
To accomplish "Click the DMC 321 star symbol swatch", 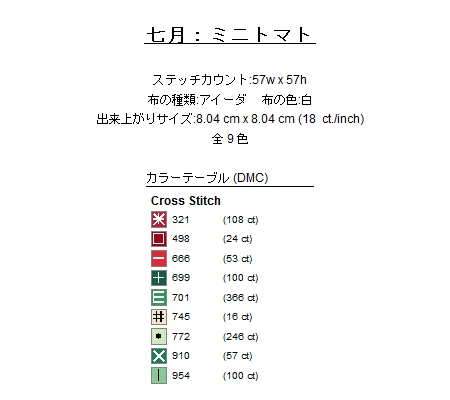I will [159, 220].
